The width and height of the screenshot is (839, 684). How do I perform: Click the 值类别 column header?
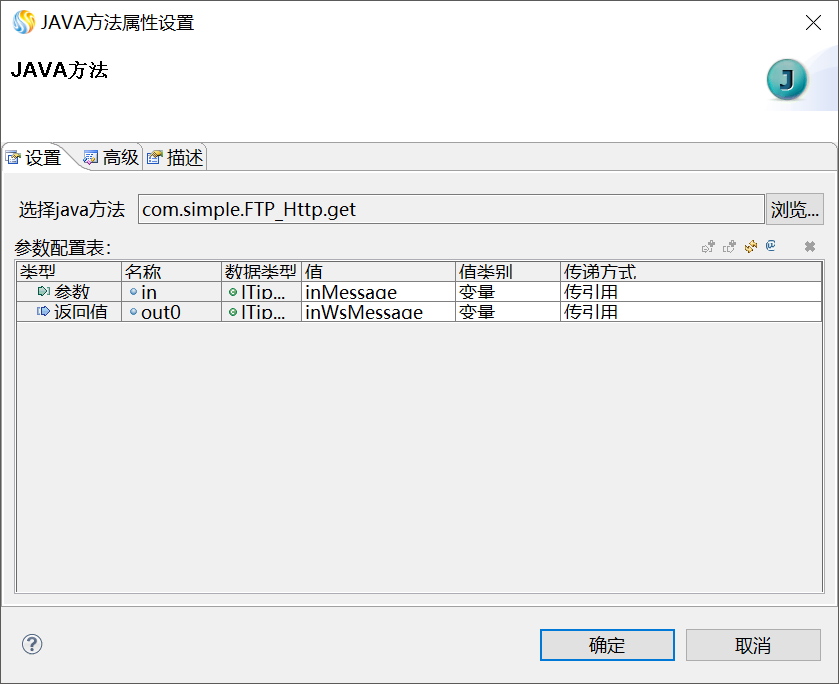tap(508, 271)
